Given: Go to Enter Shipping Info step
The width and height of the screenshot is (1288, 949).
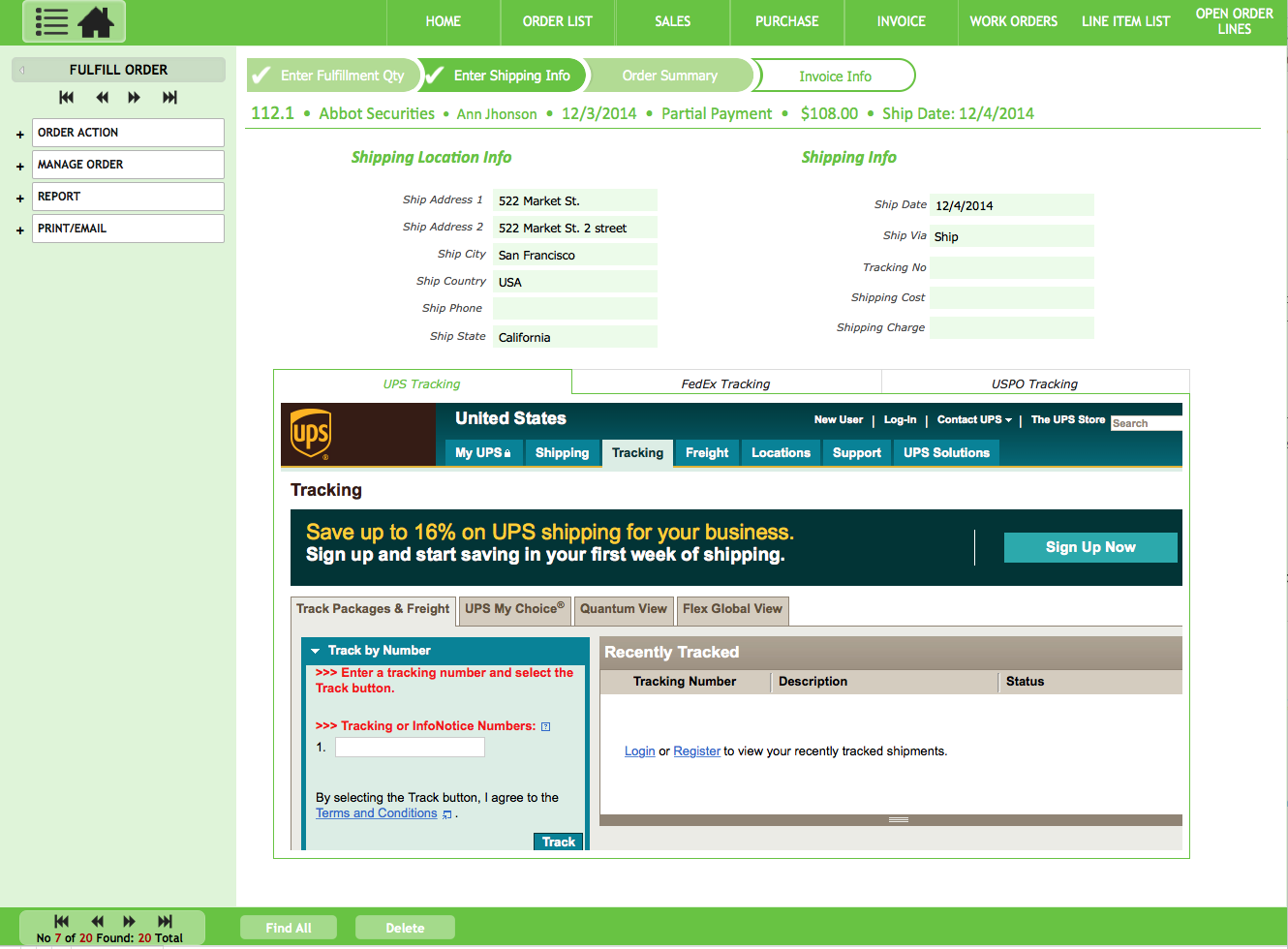Looking at the screenshot, I should [x=504, y=76].
